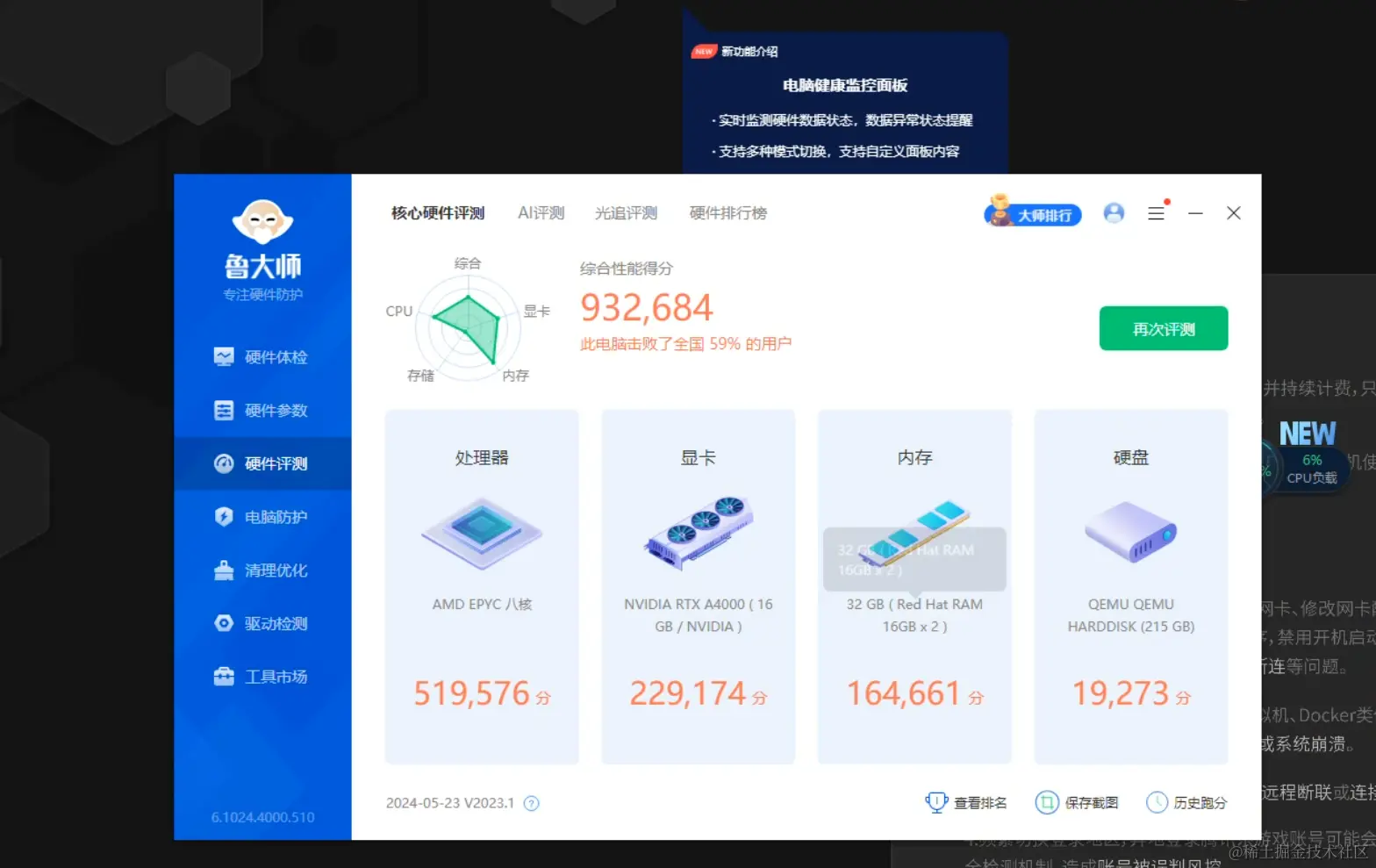Image resolution: width=1376 pixels, height=868 pixels.
Task: Open the user account avatar icon
Action: click(1114, 212)
